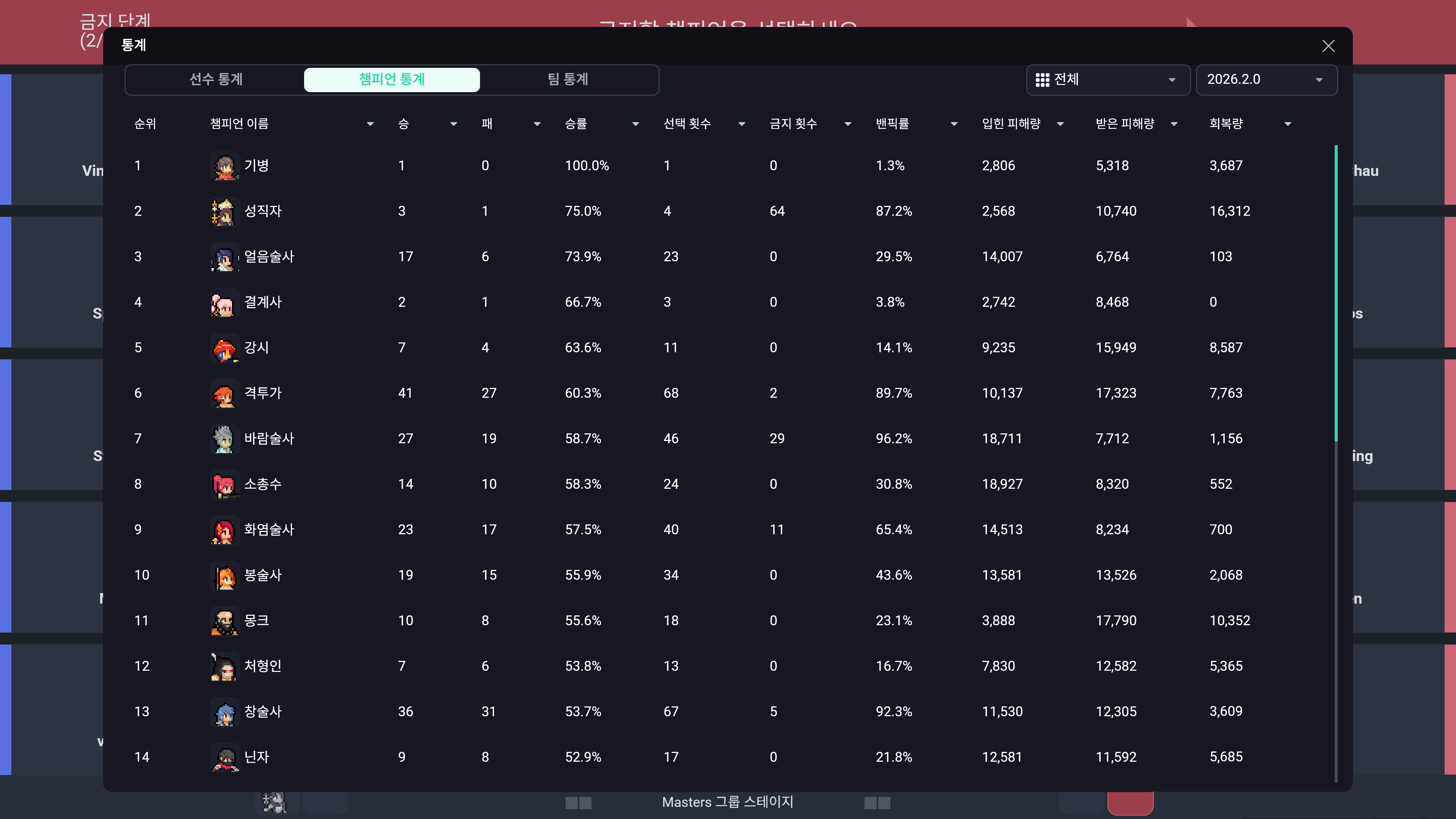Sort by 승률 column arrow
Image resolution: width=1456 pixels, height=819 pixels.
(x=635, y=124)
